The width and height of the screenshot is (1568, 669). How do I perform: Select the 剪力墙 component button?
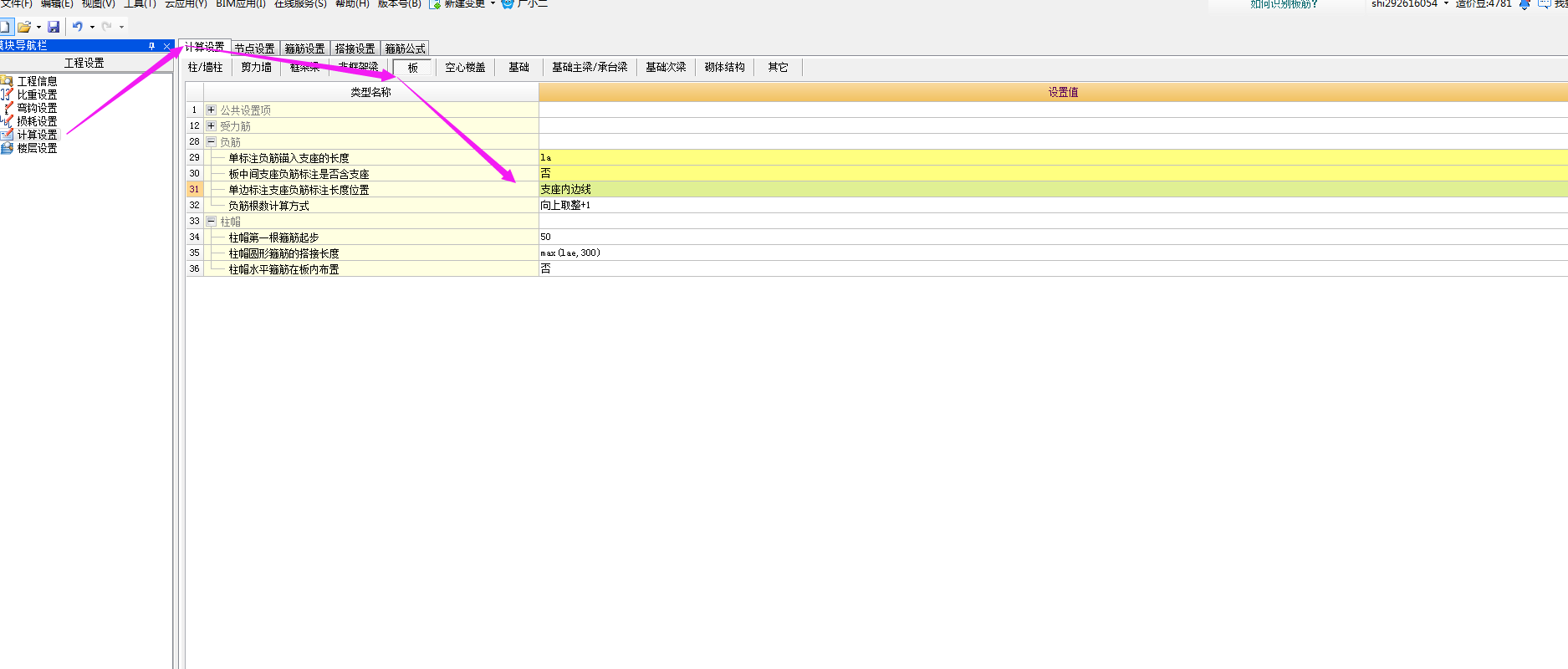click(x=256, y=67)
